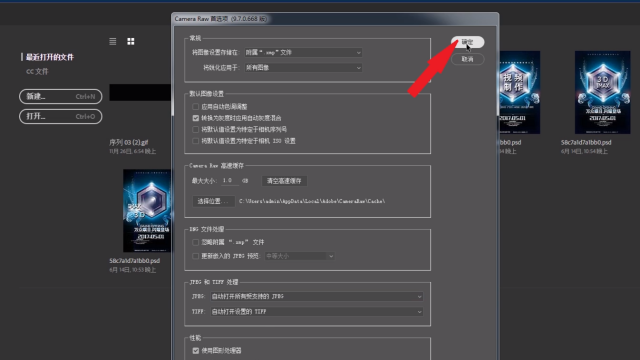Screen dimensions: 640x360
Task: Check default settings specific to camera ISO
Action: click(196, 141)
